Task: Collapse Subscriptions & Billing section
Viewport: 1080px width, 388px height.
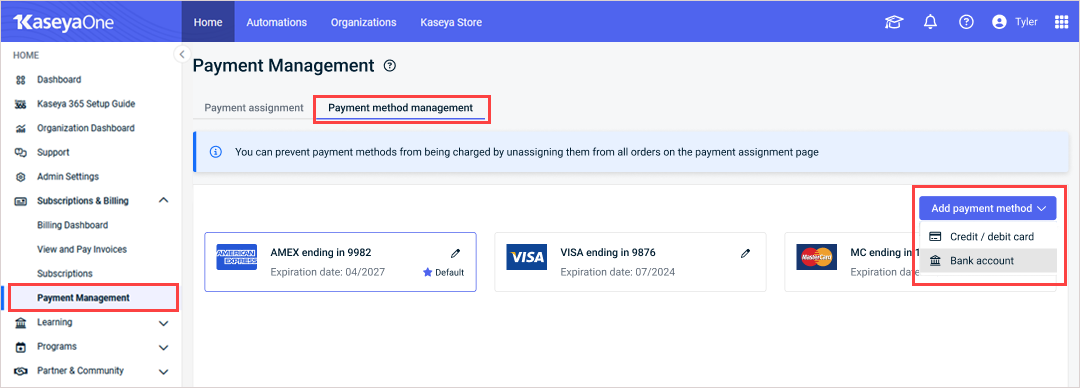Action: pos(163,201)
